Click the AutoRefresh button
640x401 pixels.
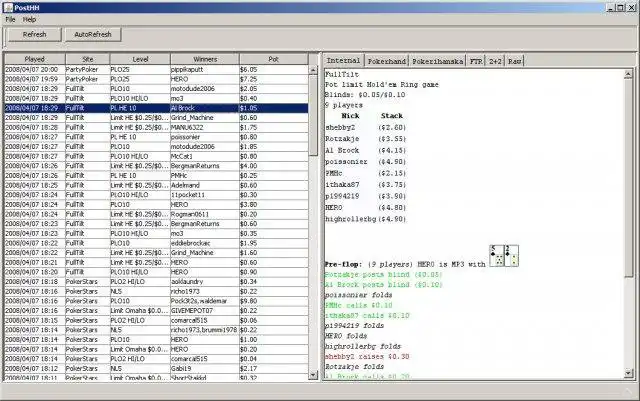93,35
